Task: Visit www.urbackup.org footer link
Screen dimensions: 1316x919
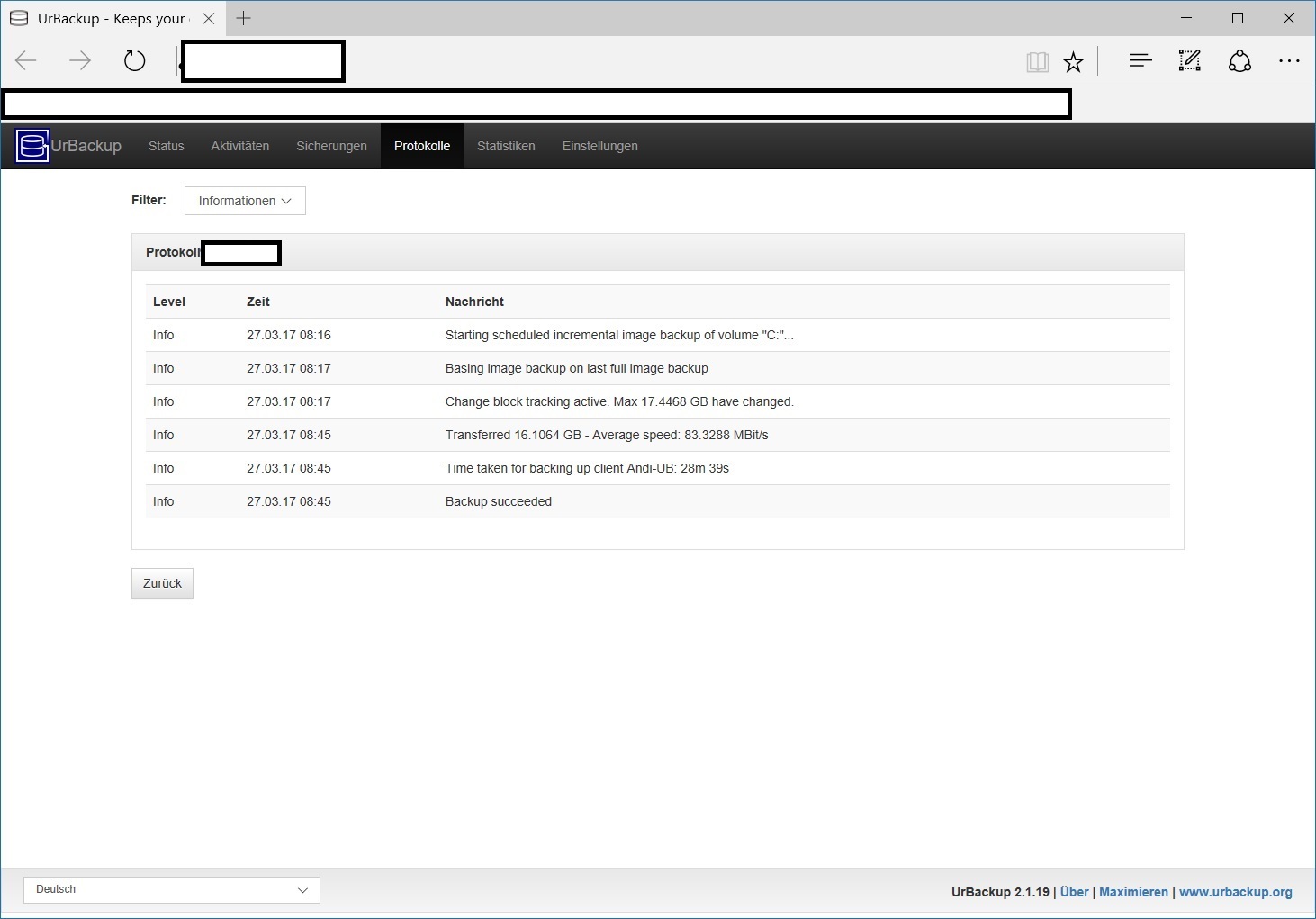Action: [x=1236, y=892]
